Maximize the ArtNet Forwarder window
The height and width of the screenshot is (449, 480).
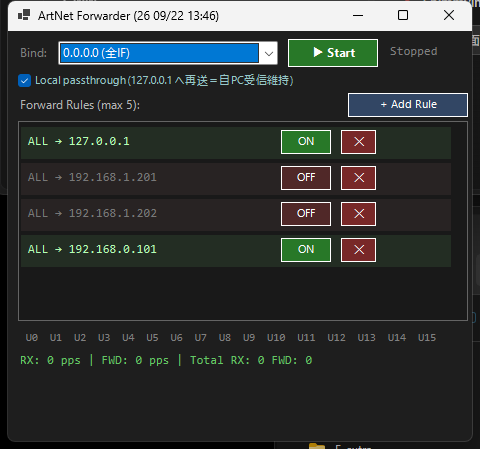pyautogui.click(x=403, y=15)
